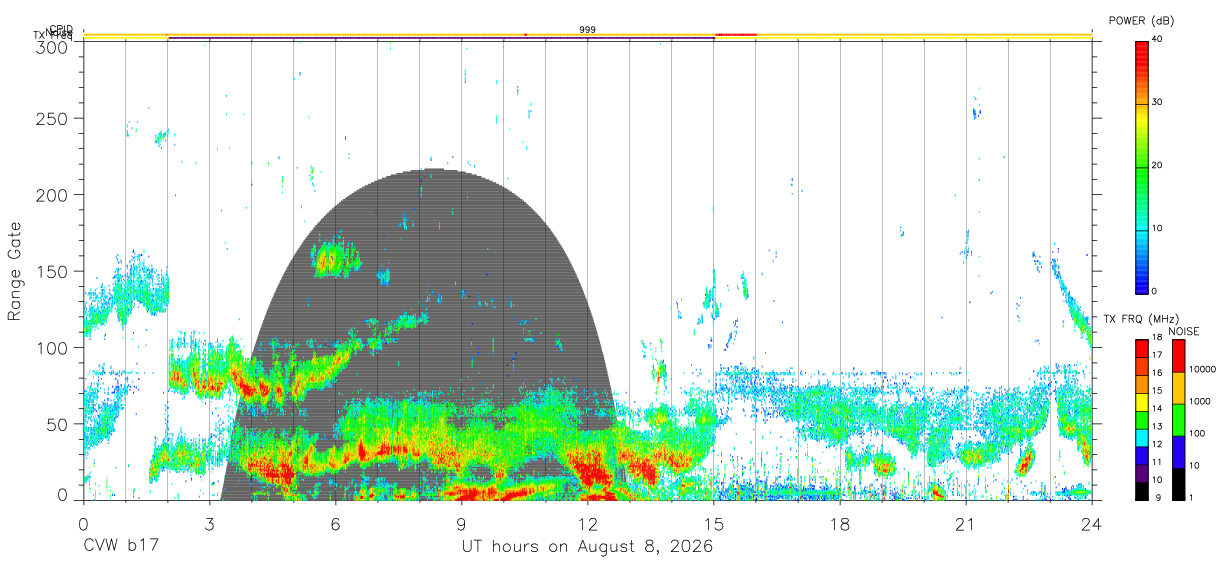
Task: Click the NOISE legend title
Action: pyautogui.click(x=1185, y=331)
